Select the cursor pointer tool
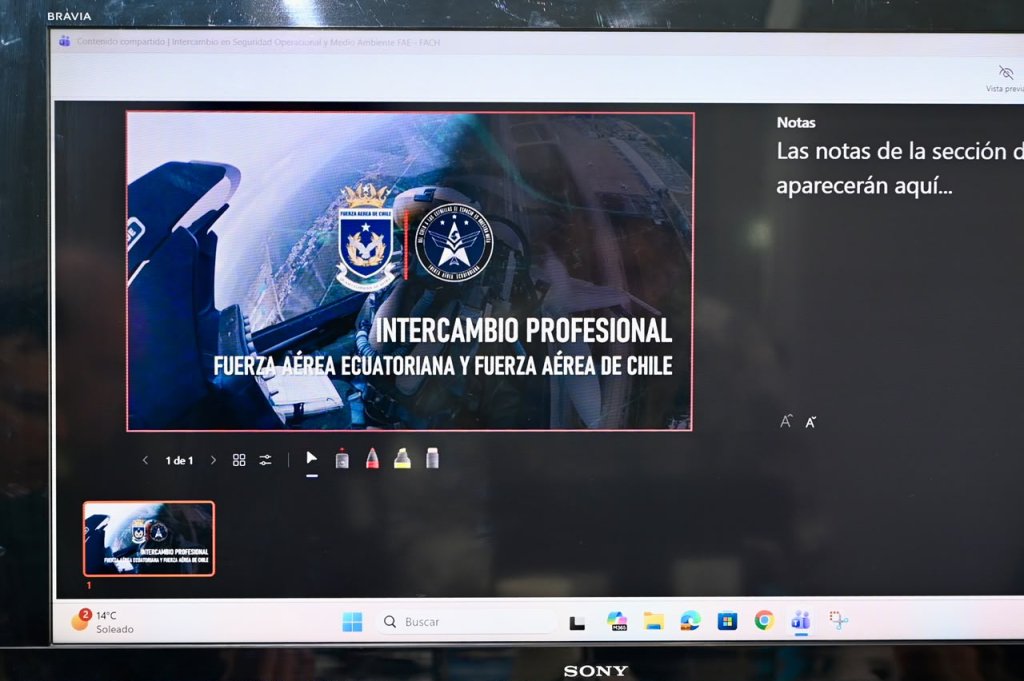 (312, 458)
